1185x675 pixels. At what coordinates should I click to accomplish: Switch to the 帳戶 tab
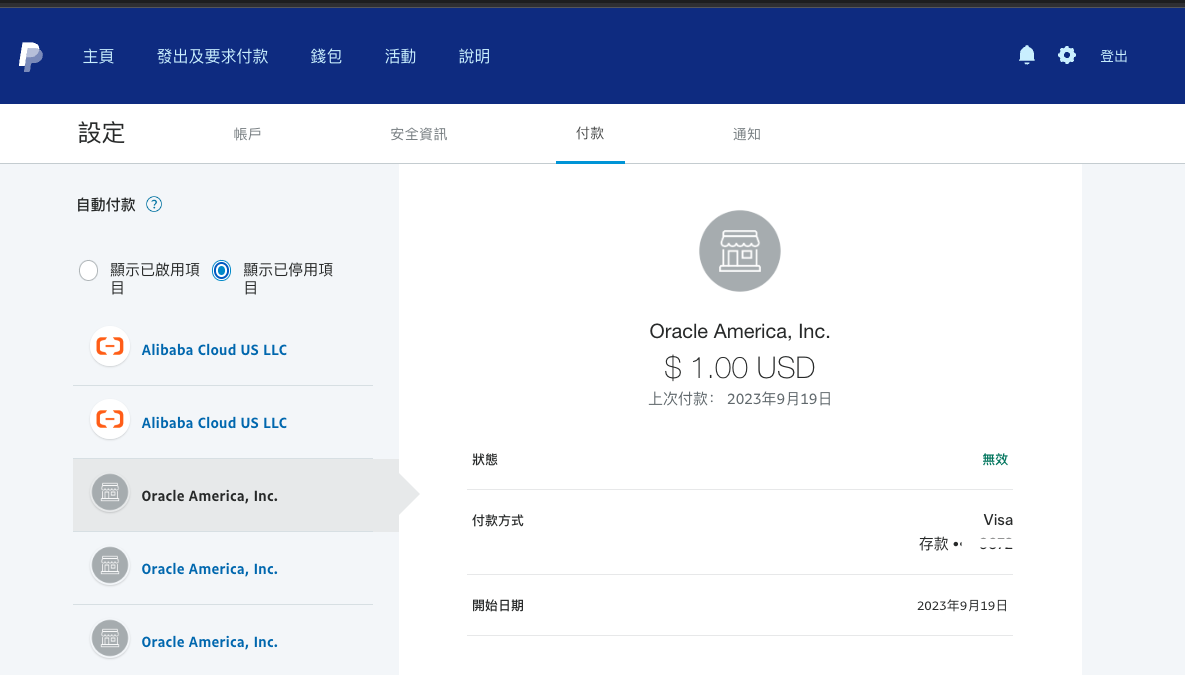coord(247,134)
